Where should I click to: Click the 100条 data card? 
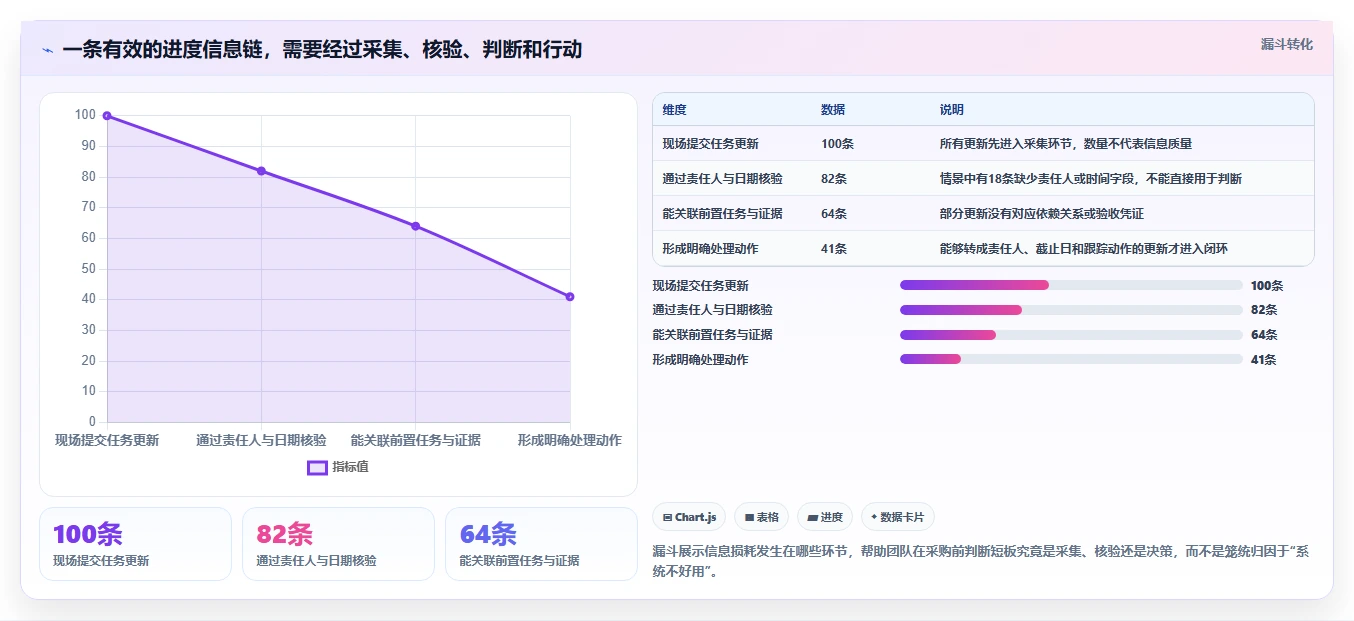(x=135, y=544)
